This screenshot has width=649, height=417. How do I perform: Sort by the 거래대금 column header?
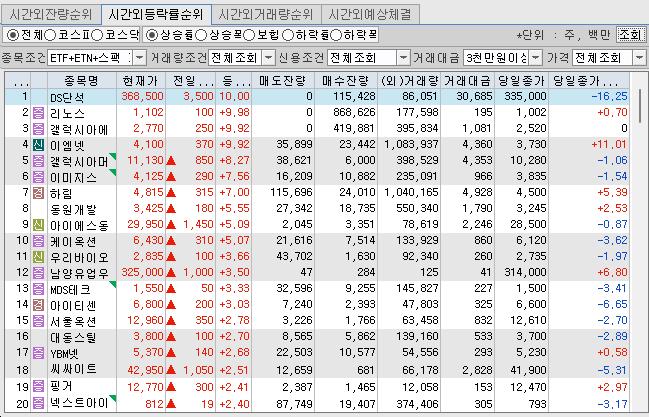(467, 81)
